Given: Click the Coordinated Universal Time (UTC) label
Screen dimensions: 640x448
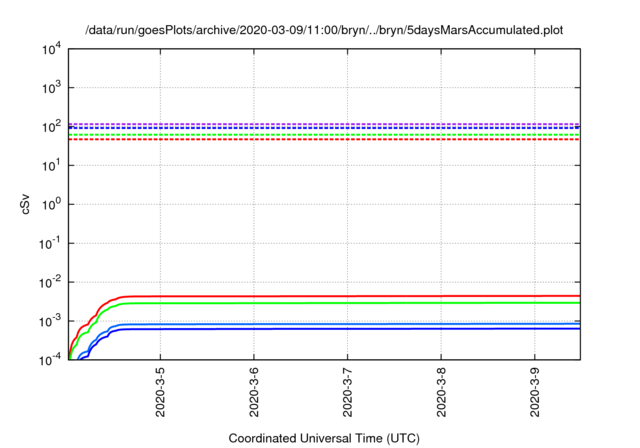Looking at the screenshot, I should click(324, 438).
